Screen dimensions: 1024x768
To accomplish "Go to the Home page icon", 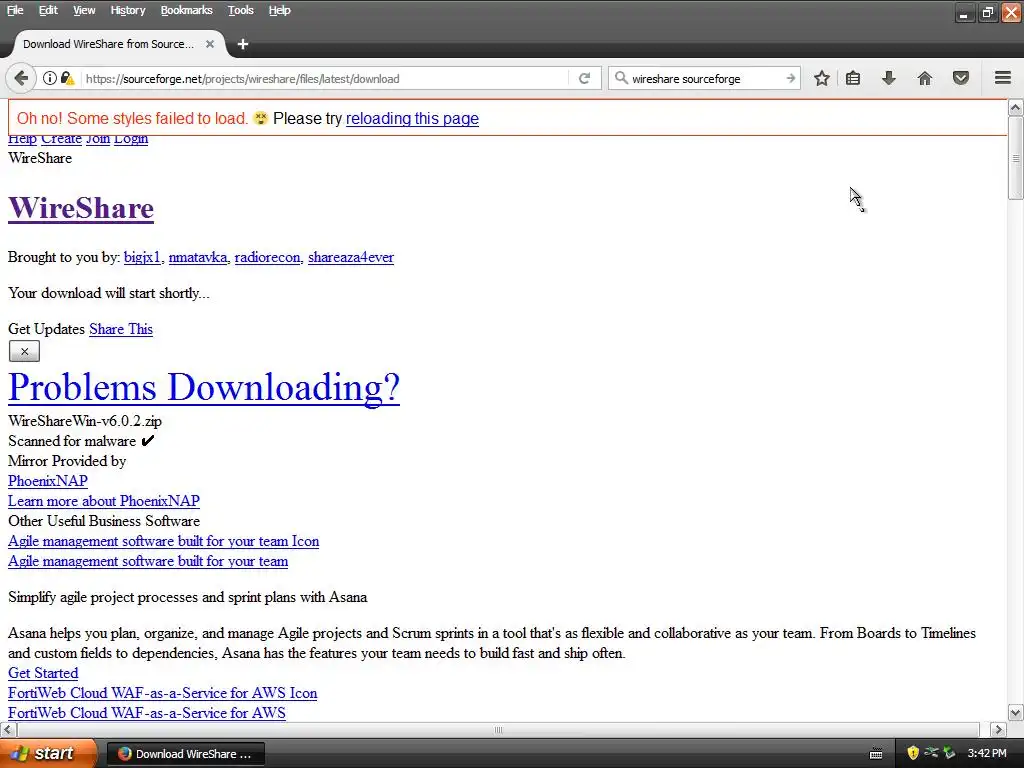I will (925, 78).
